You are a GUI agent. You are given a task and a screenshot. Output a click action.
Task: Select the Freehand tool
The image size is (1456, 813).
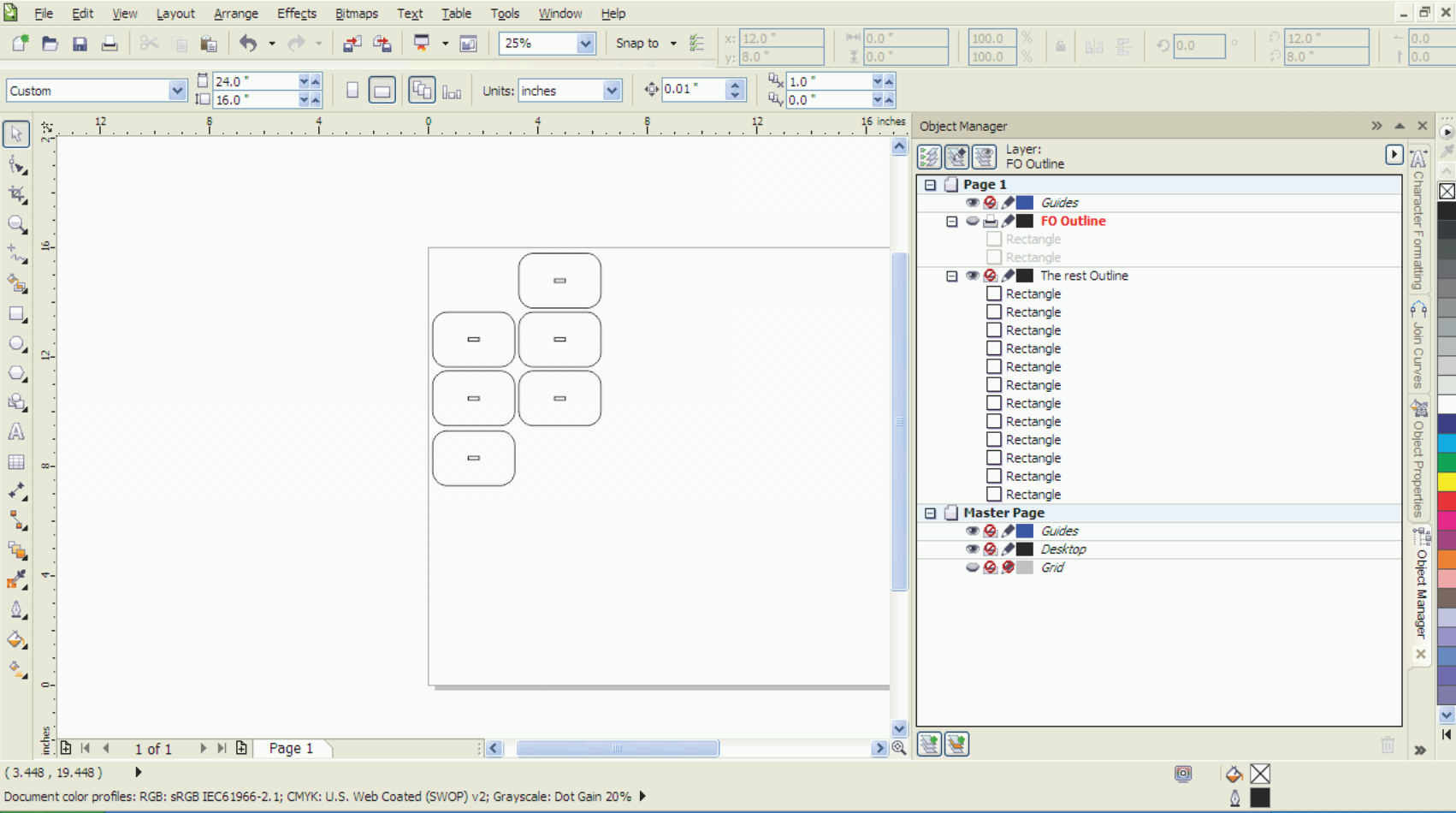(x=16, y=254)
